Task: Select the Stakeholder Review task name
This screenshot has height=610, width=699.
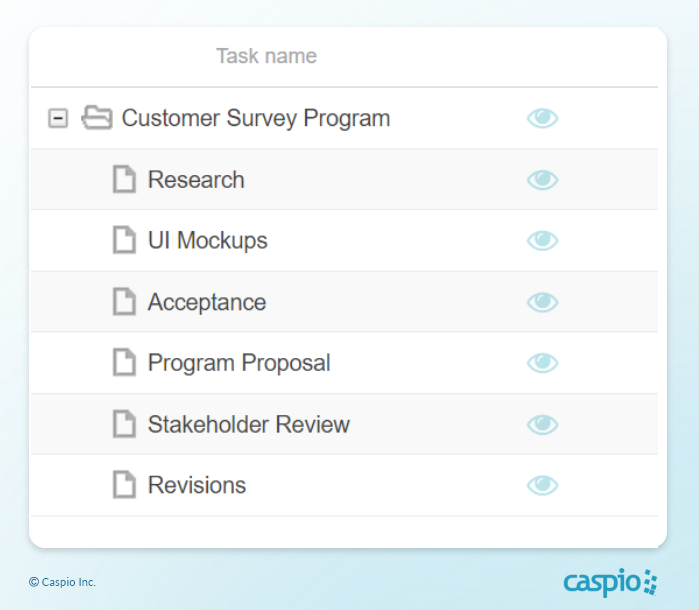Action: 248,424
